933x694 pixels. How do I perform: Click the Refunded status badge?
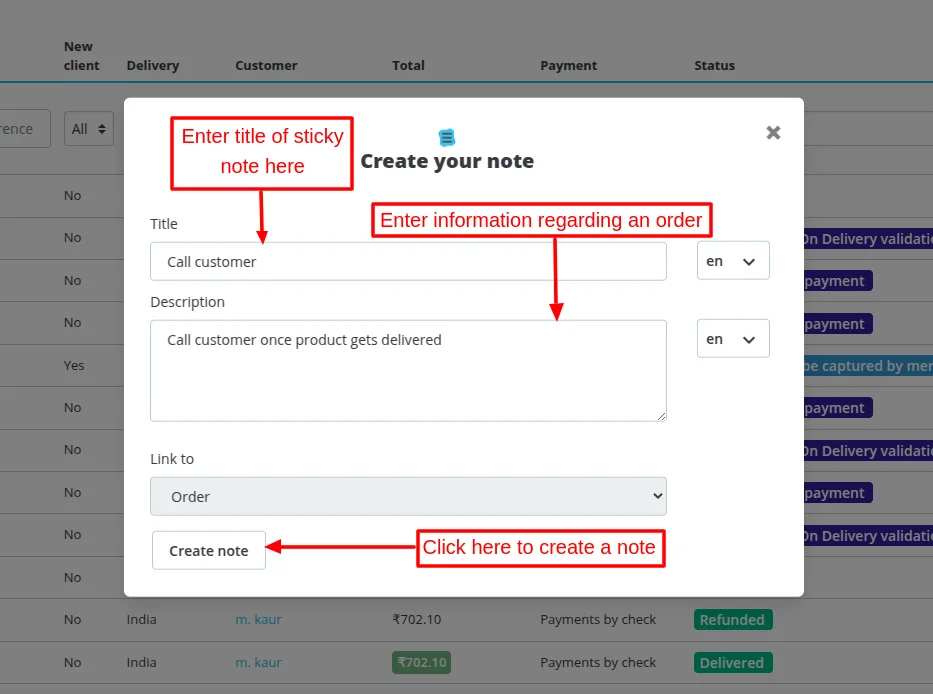click(732, 620)
